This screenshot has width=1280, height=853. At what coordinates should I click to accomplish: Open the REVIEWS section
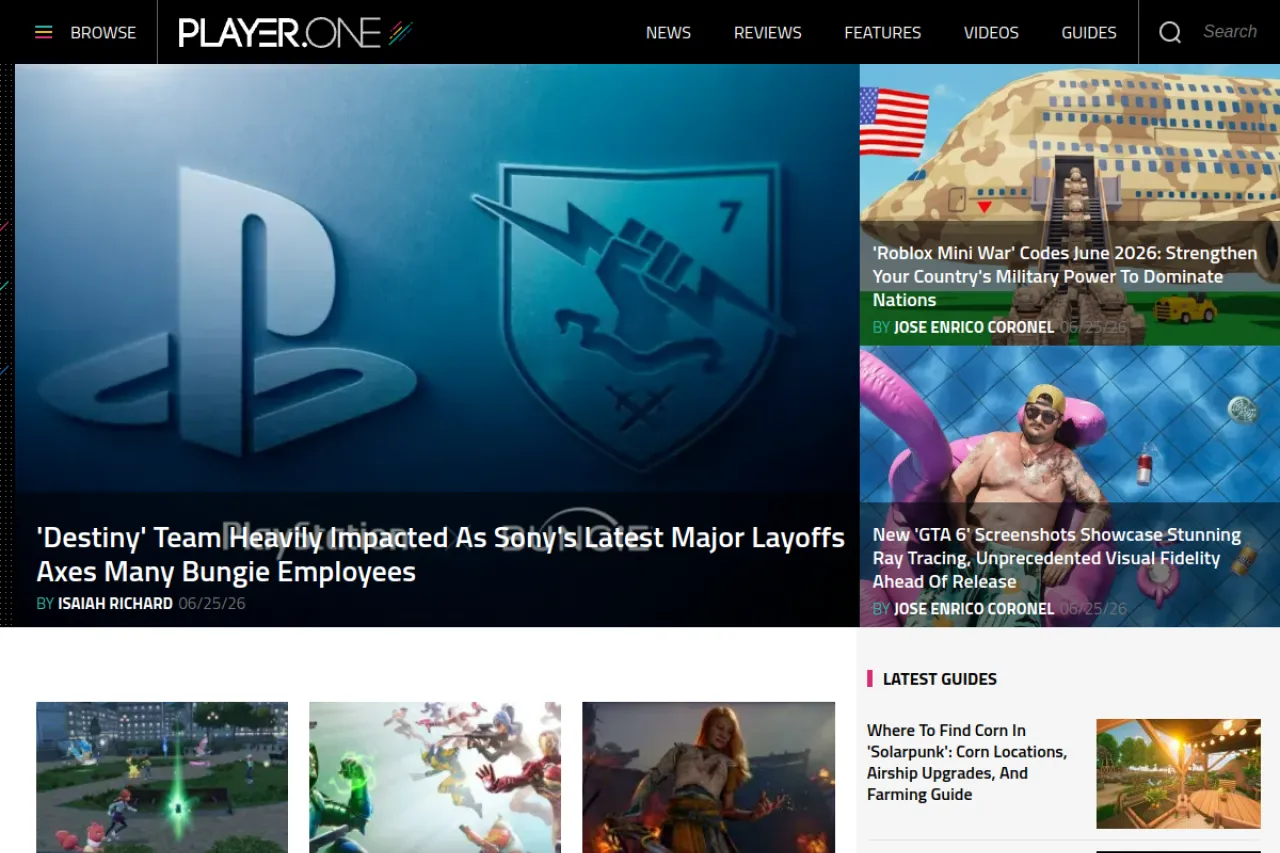(x=768, y=32)
